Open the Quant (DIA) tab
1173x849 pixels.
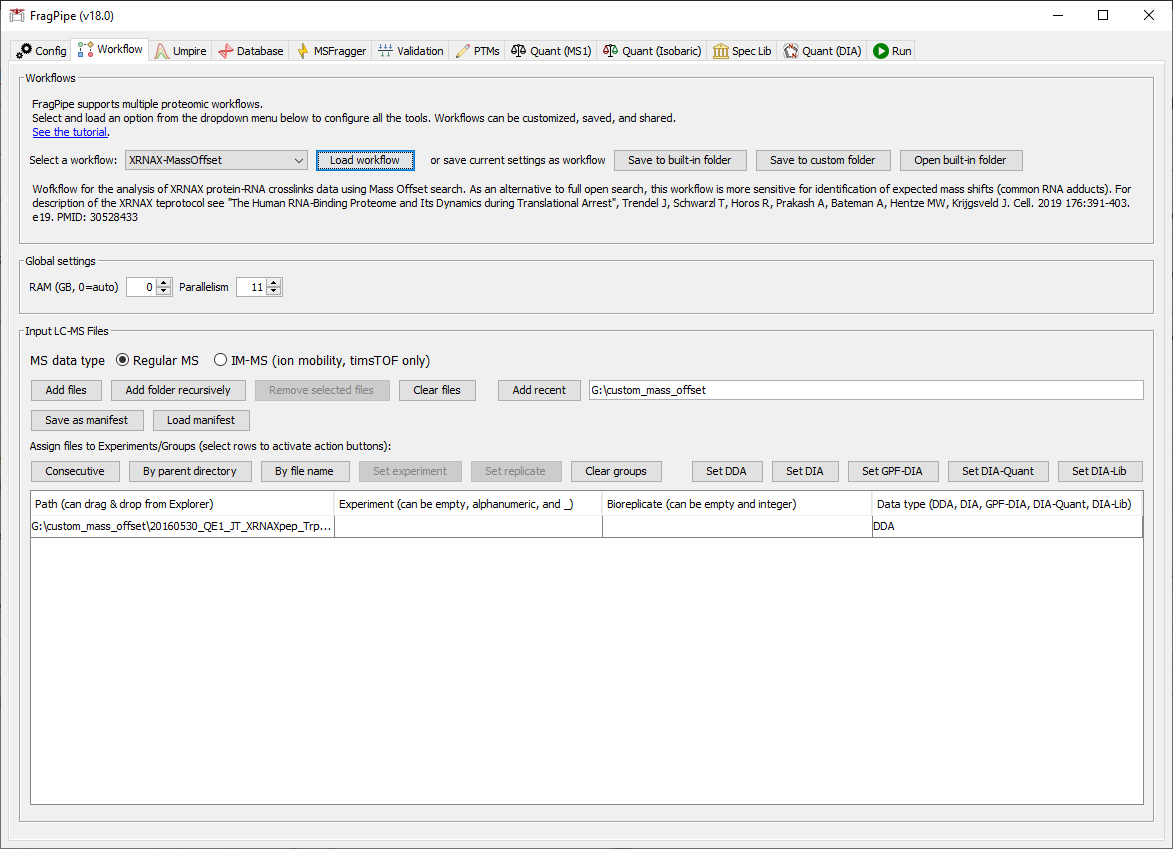pos(822,51)
